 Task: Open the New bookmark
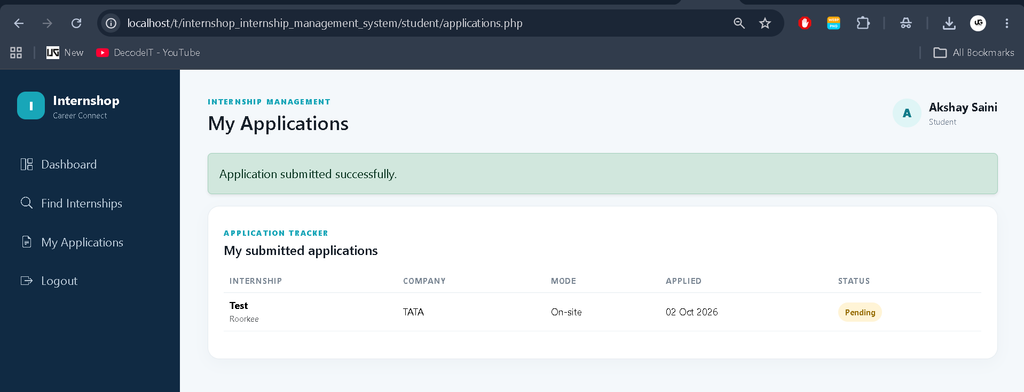[x=65, y=53]
